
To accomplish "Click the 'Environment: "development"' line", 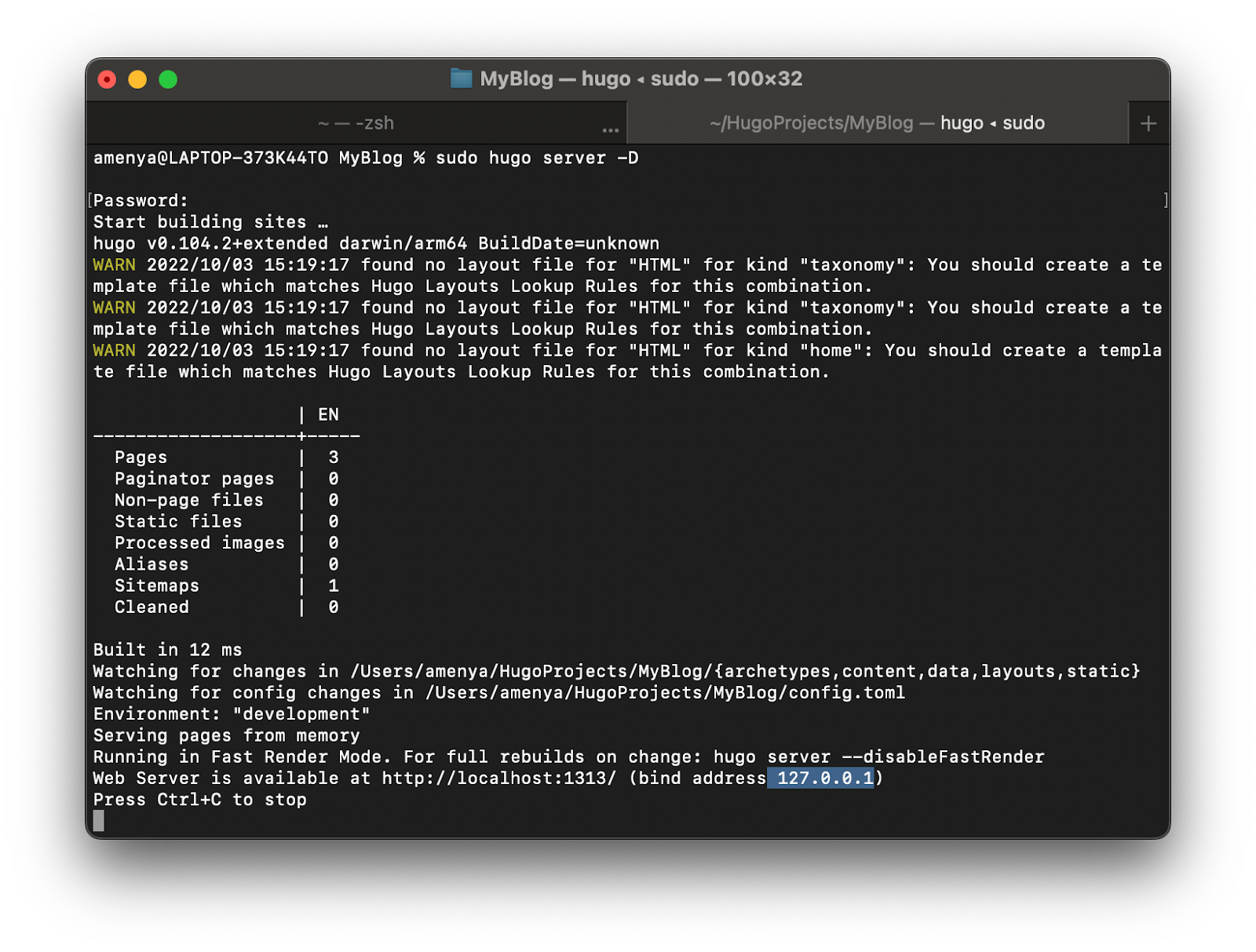I will point(232,714).
